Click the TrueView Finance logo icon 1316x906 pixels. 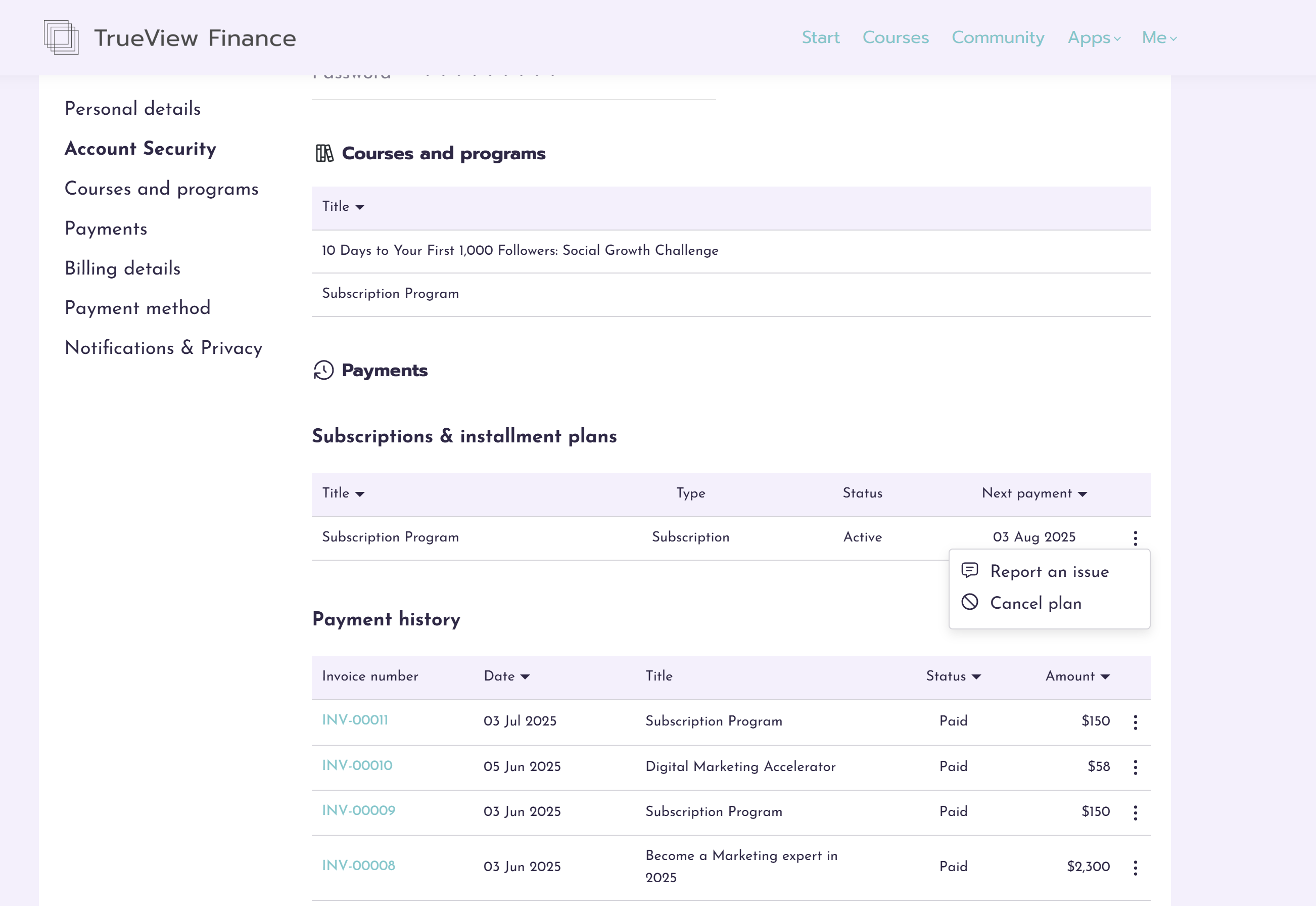pyautogui.click(x=61, y=37)
